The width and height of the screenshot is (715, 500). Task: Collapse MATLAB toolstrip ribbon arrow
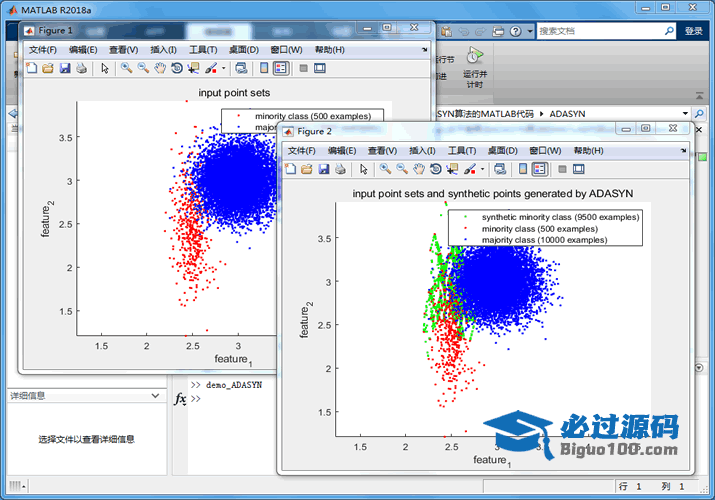pos(699,95)
